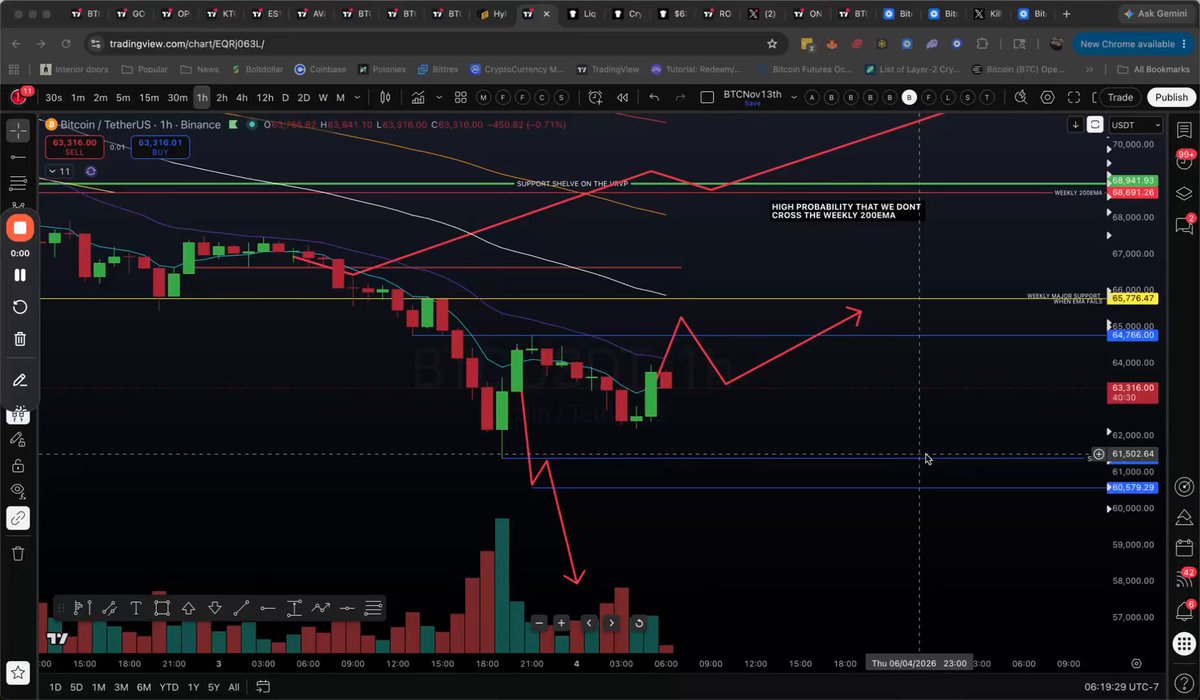Open the favorites star toolbar icon
Screen dimensions: 1200x700
[x=19, y=673]
